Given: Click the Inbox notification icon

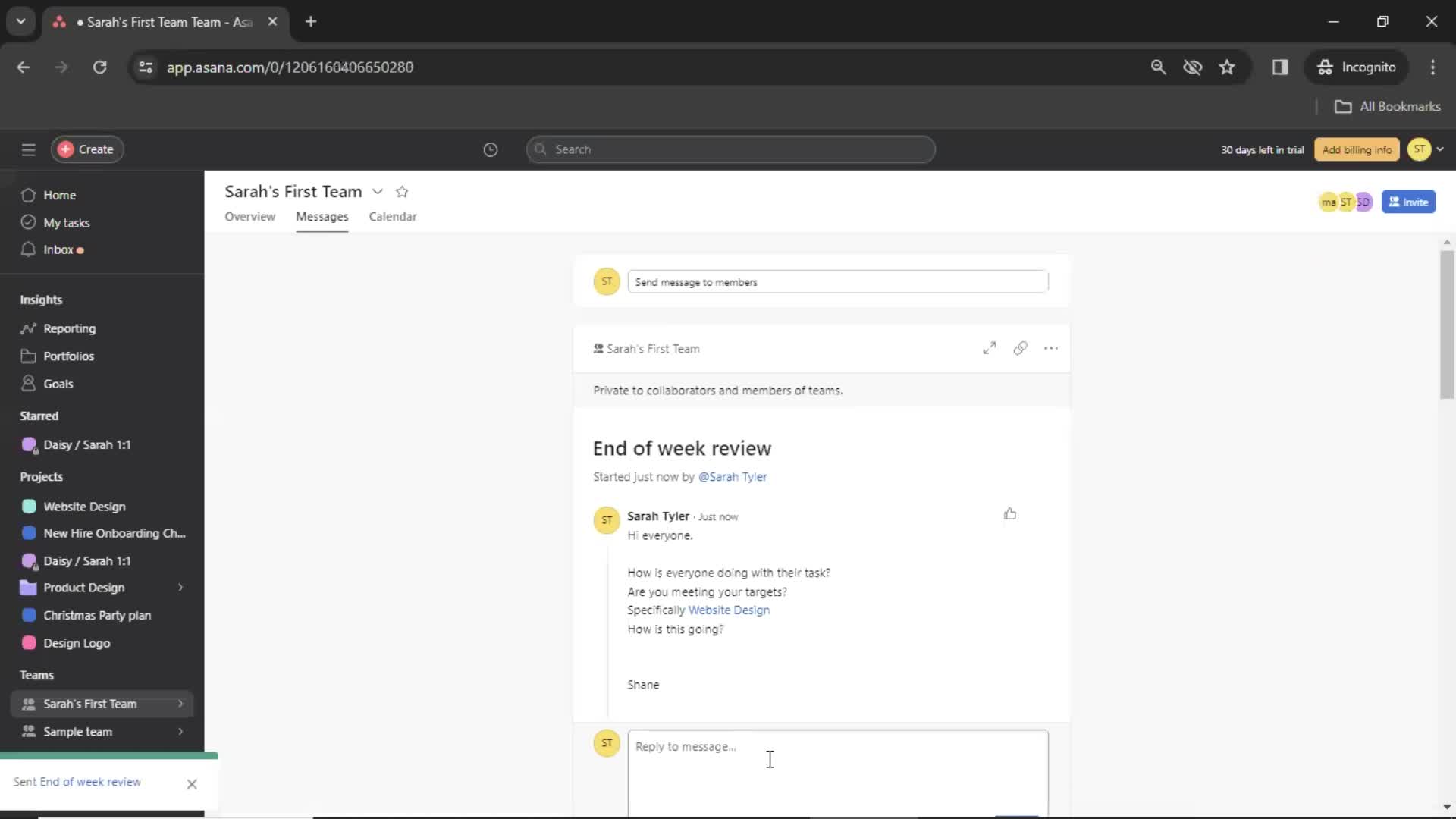Looking at the screenshot, I should point(80,250).
